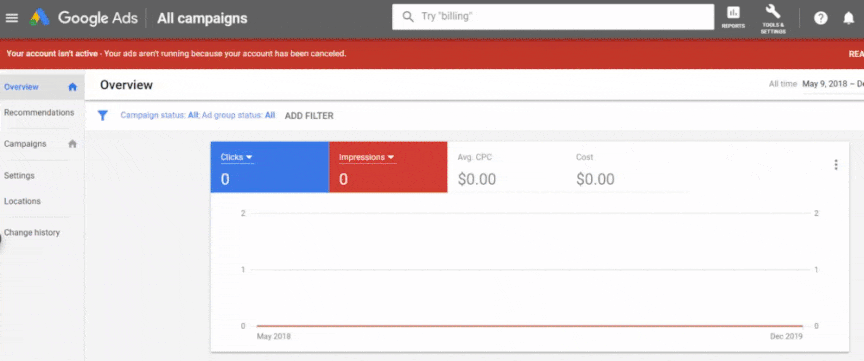Viewport: 864px width, 361px height.
Task: Click the search magnifier icon
Action: pyautogui.click(x=408, y=17)
